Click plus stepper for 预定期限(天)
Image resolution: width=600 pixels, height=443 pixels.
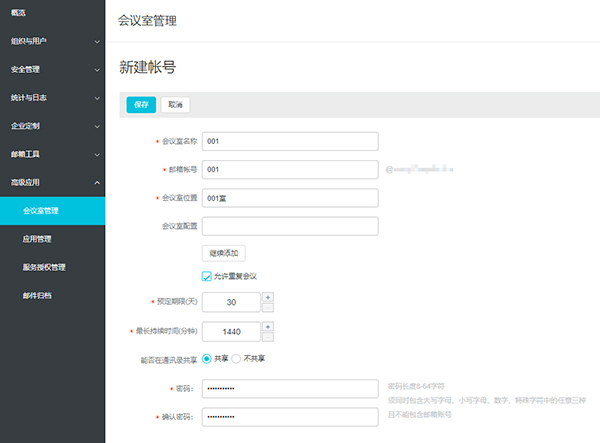pyautogui.click(x=267, y=297)
